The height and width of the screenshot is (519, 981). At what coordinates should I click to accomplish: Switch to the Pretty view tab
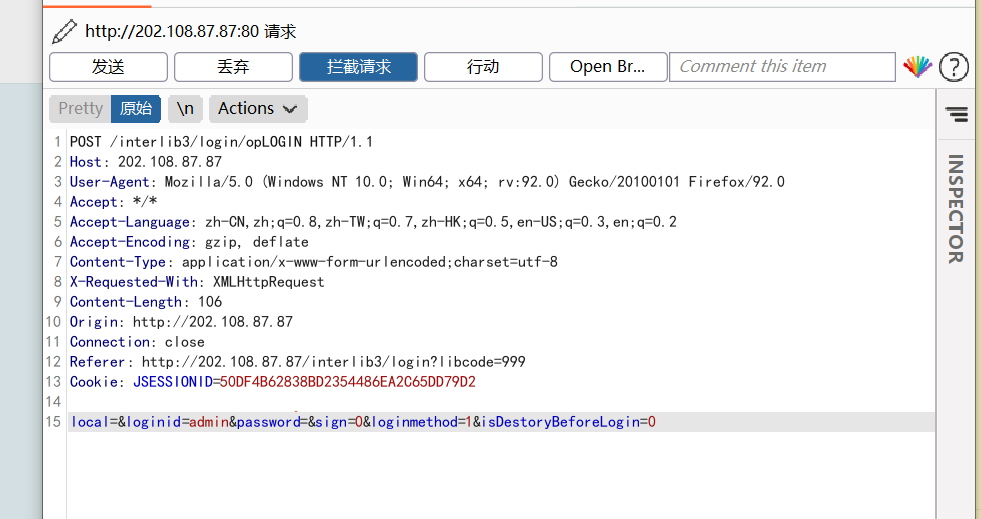(x=80, y=109)
